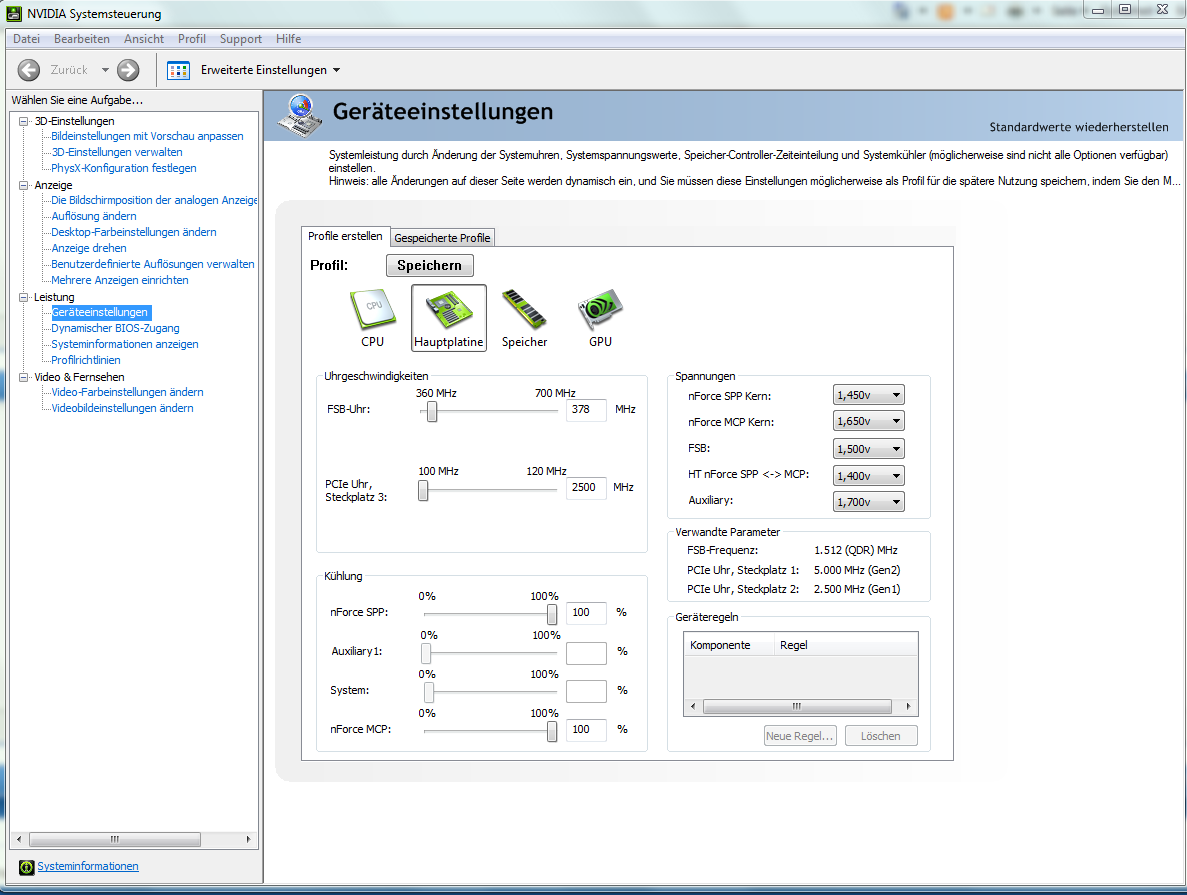Open the nForce MCP Kern voltage dropdown
This screenshot has height=895, width=1187.
coord(869,421)
